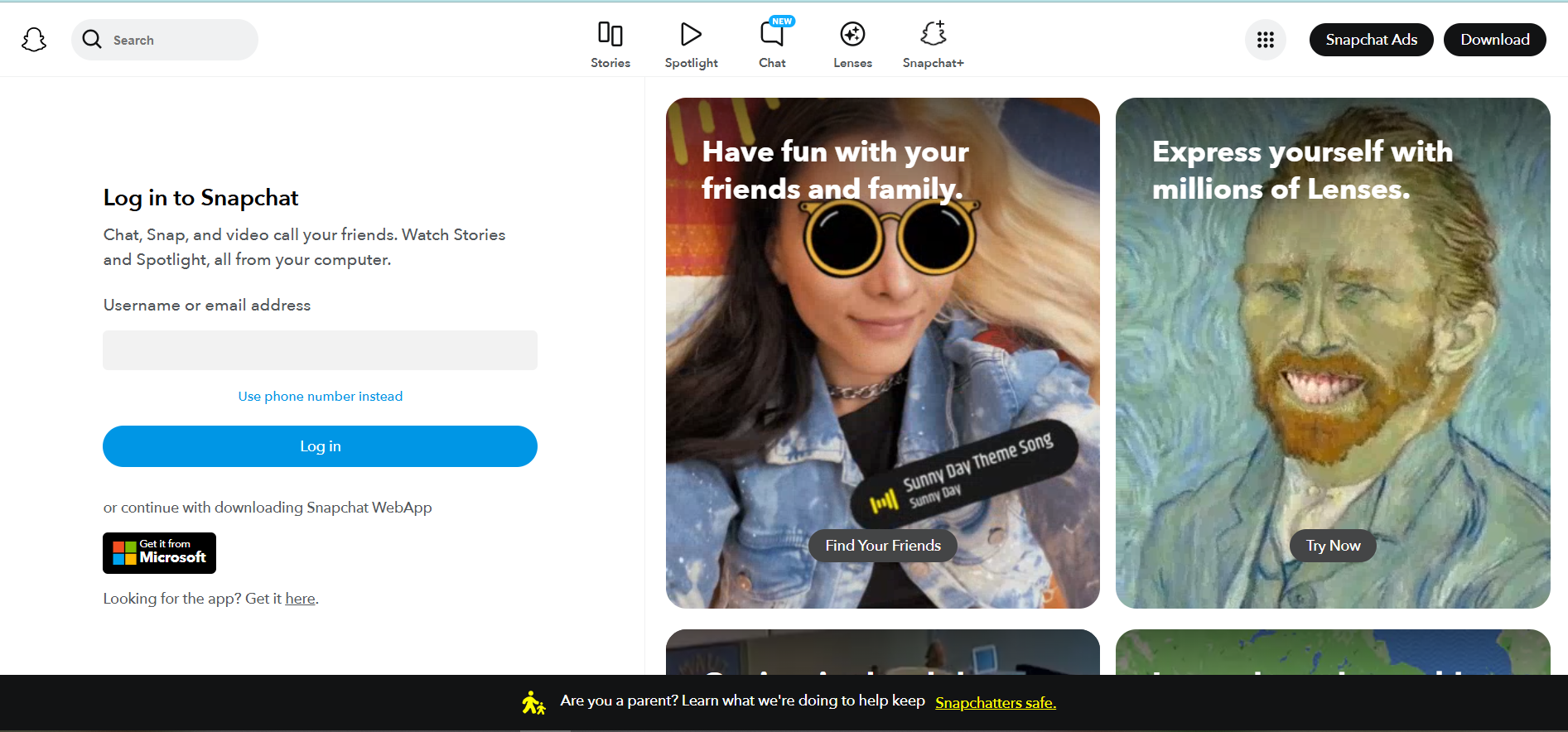The width and height of the screenshot is (1568, 732).
Task: Open the Lenses icon
Action: coord(852,34)
